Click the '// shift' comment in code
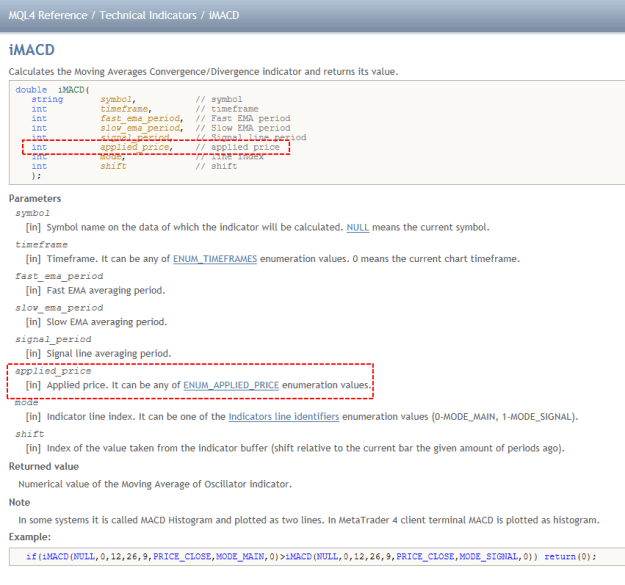 point(216,167)
